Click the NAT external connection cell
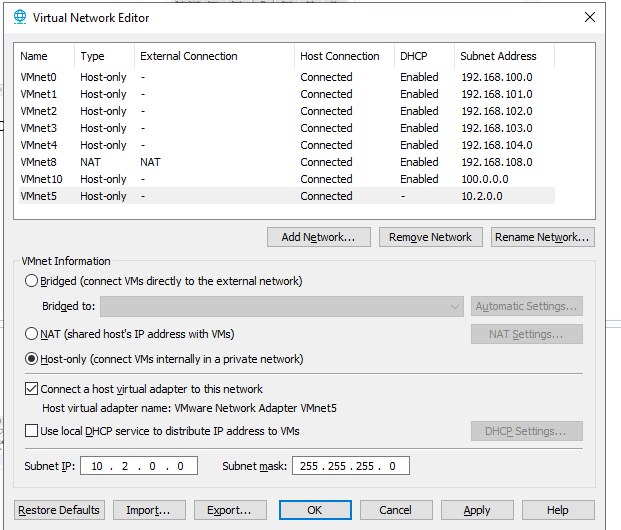This screenshot has width=621, height=530. point(150,162)
